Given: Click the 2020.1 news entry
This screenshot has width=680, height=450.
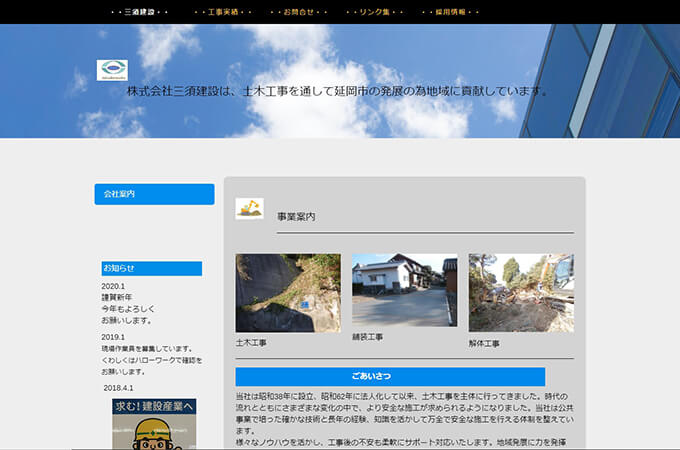Looking at the screenshot, I should point(113,286).
